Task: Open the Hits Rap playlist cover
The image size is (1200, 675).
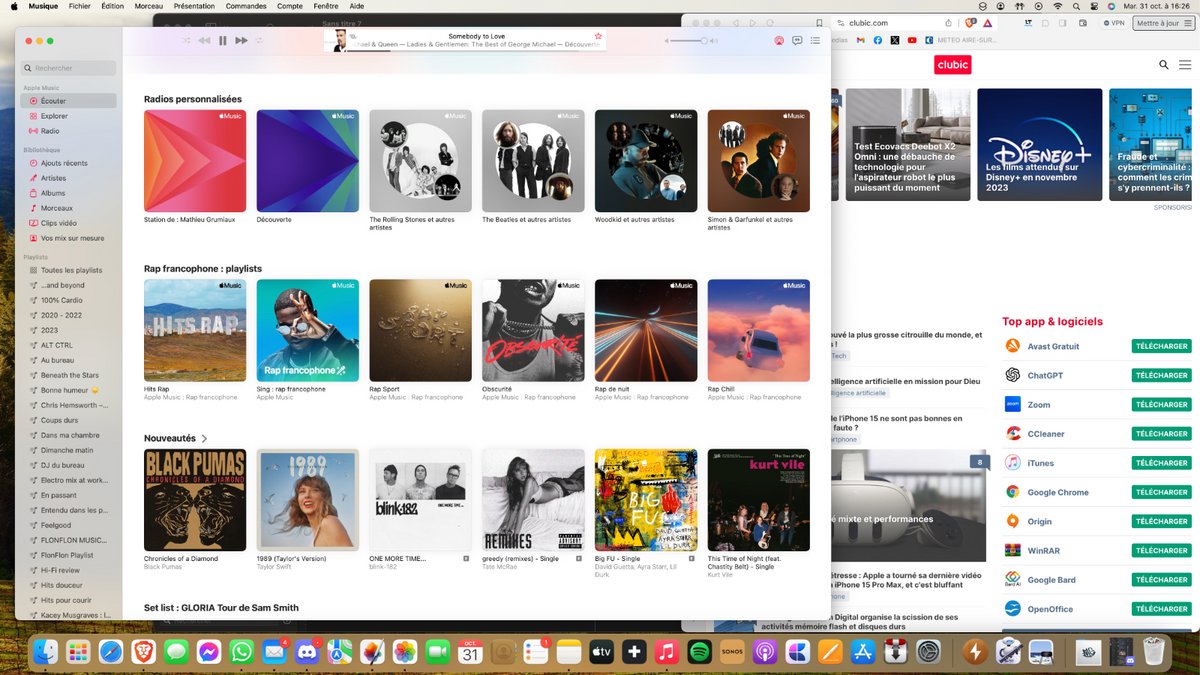Action: tap(195, 330)
